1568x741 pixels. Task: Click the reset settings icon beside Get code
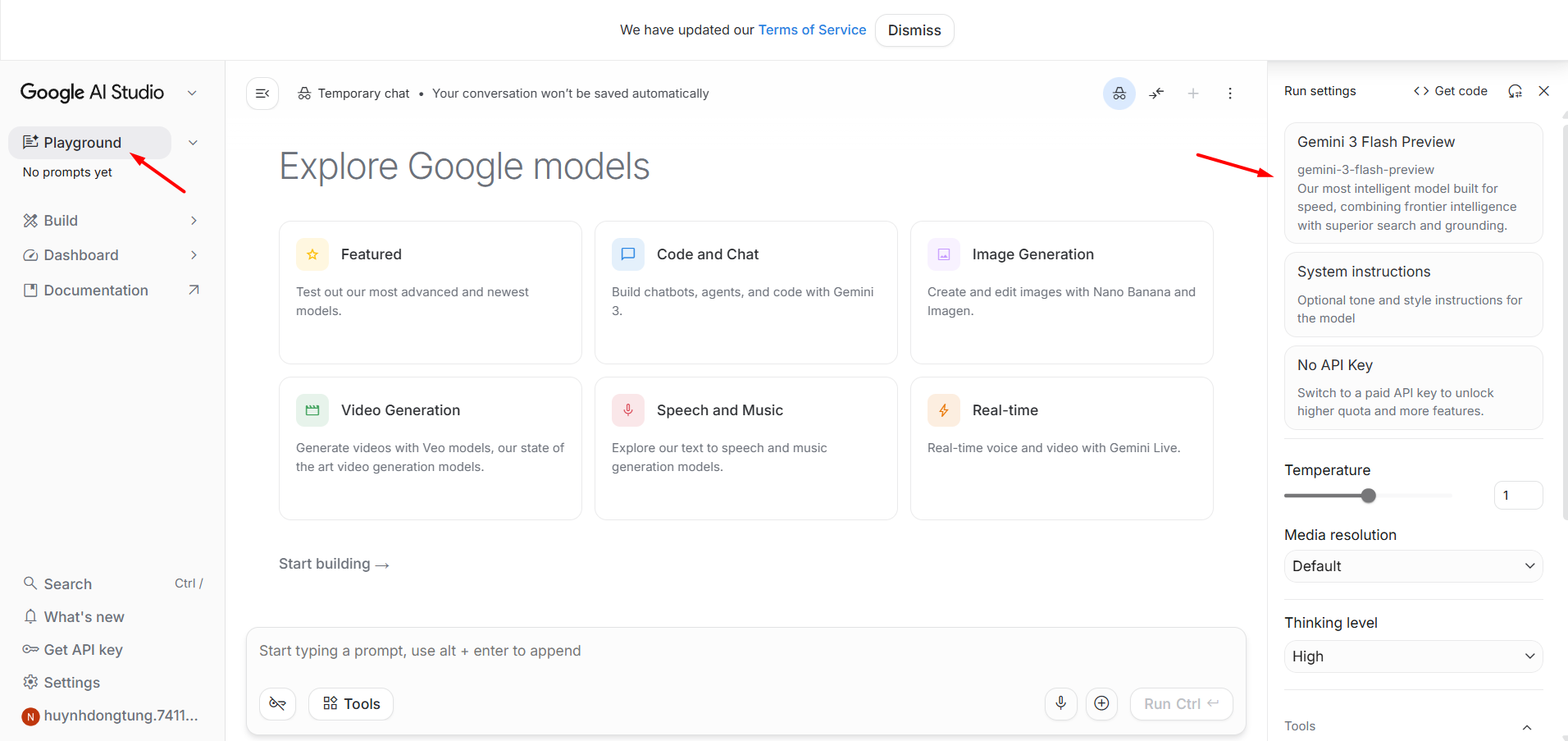click(1515, 91)
